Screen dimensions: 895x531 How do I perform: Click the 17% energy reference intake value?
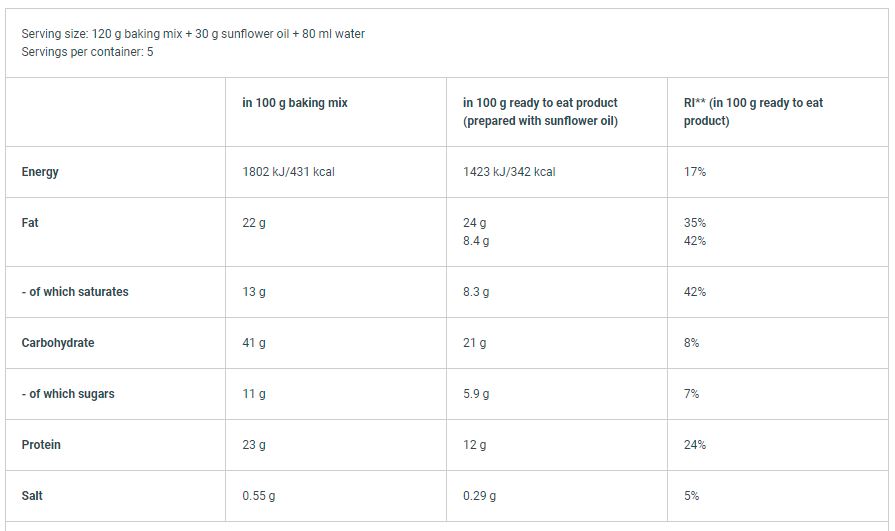pos(695,172)
